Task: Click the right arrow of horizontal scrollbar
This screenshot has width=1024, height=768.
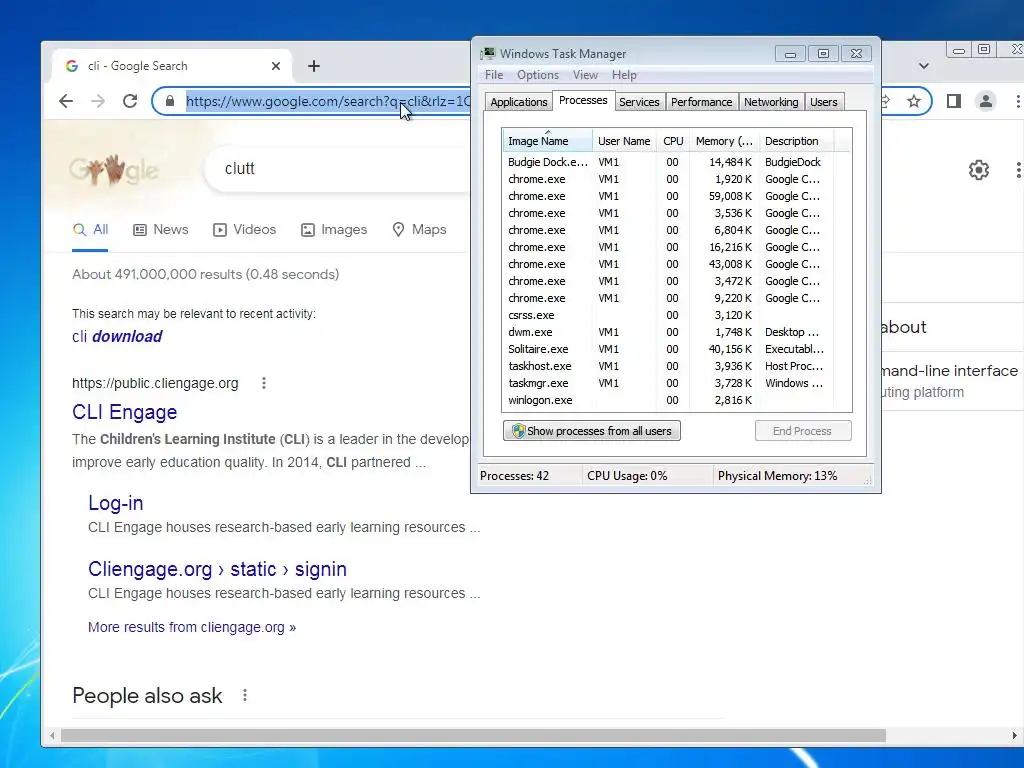Action: 1014,736
